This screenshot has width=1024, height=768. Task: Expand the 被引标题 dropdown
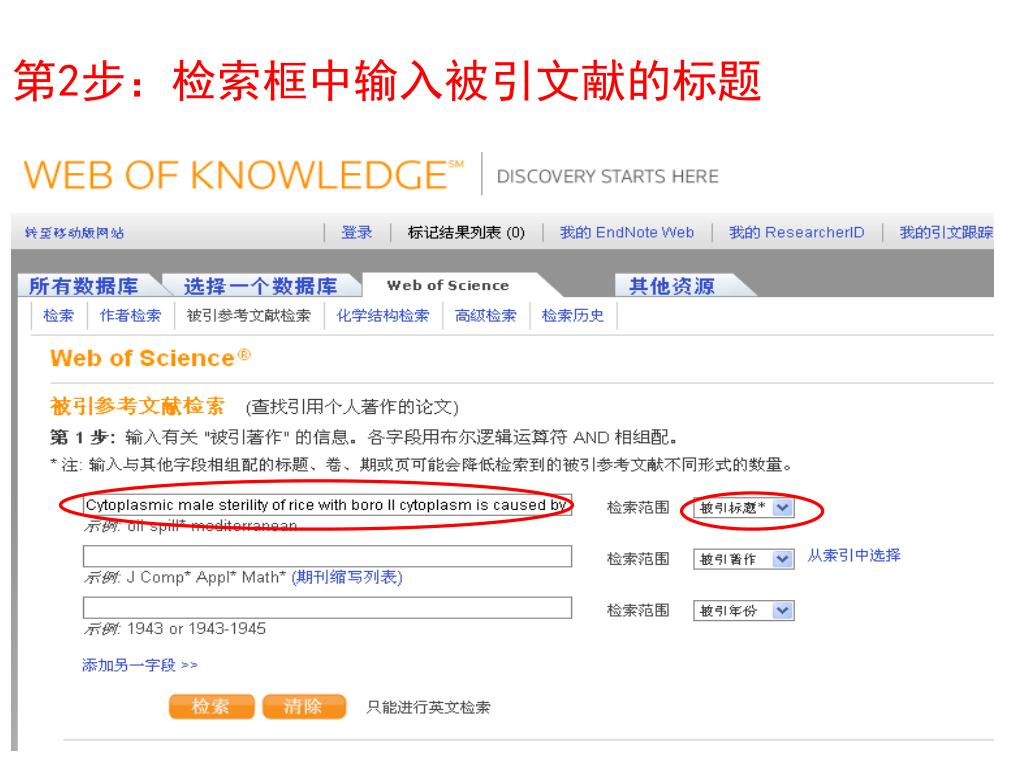(744, 507)
